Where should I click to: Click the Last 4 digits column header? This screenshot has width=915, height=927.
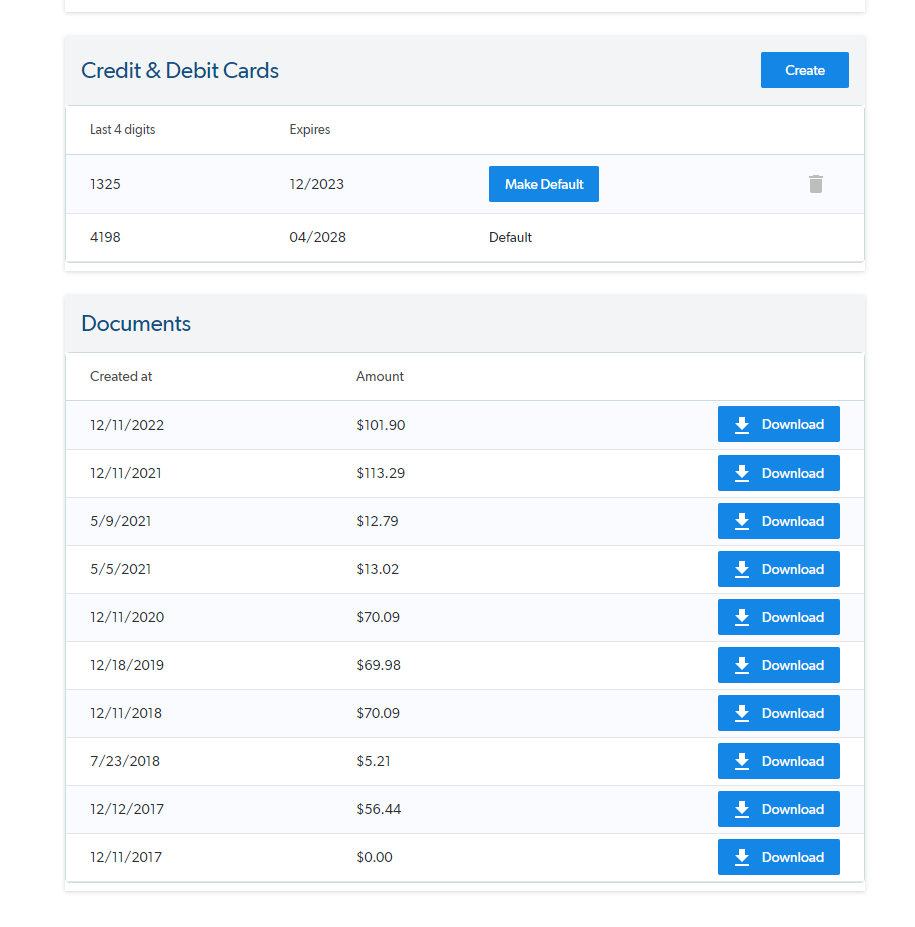122,129
